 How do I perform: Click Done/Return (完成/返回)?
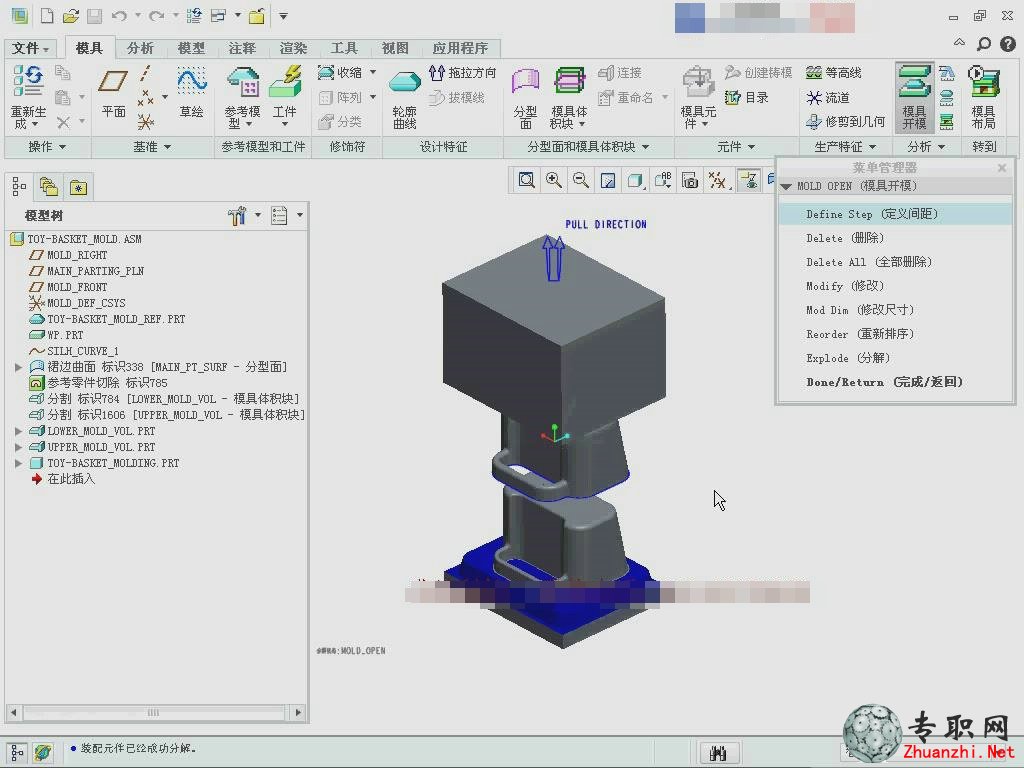pos(896,382)
